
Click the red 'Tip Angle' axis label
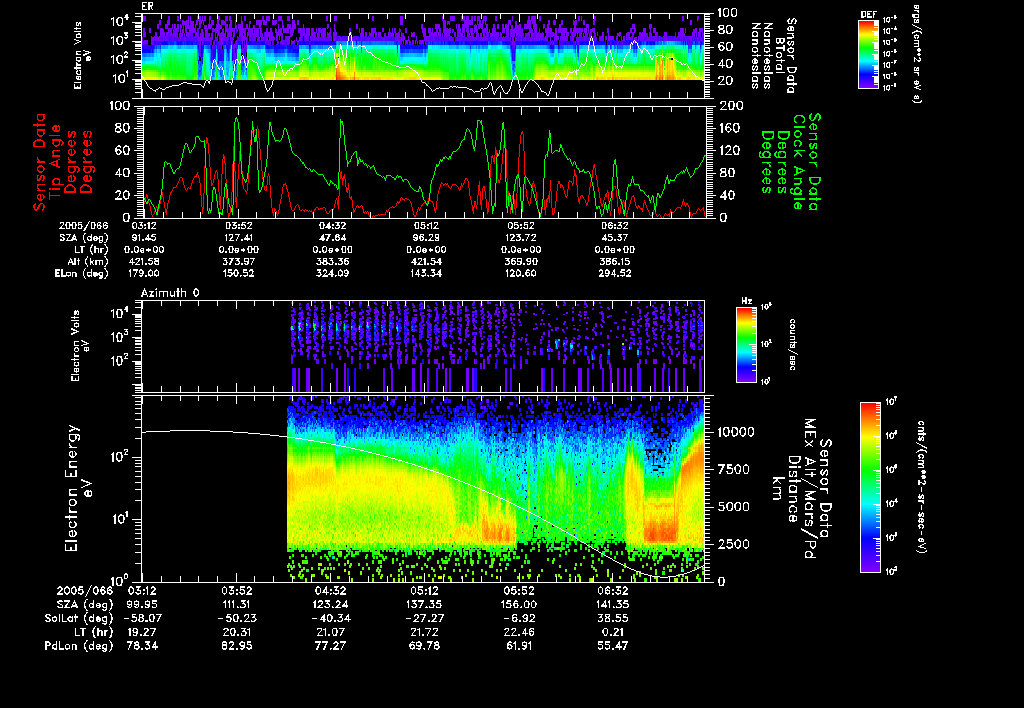[56, 162]
